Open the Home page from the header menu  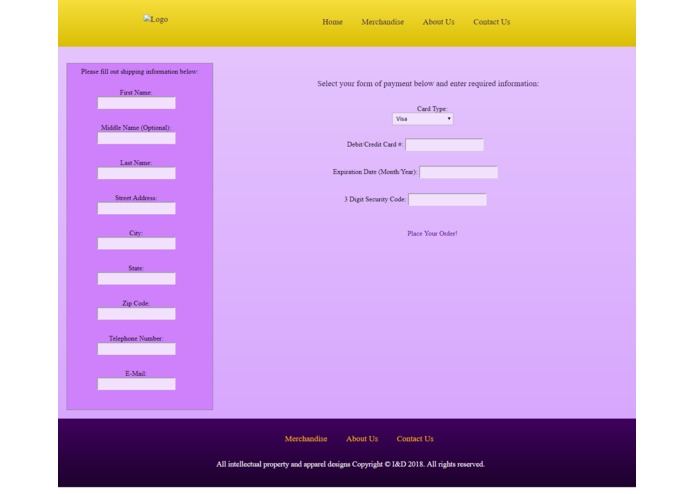(332, 22)
